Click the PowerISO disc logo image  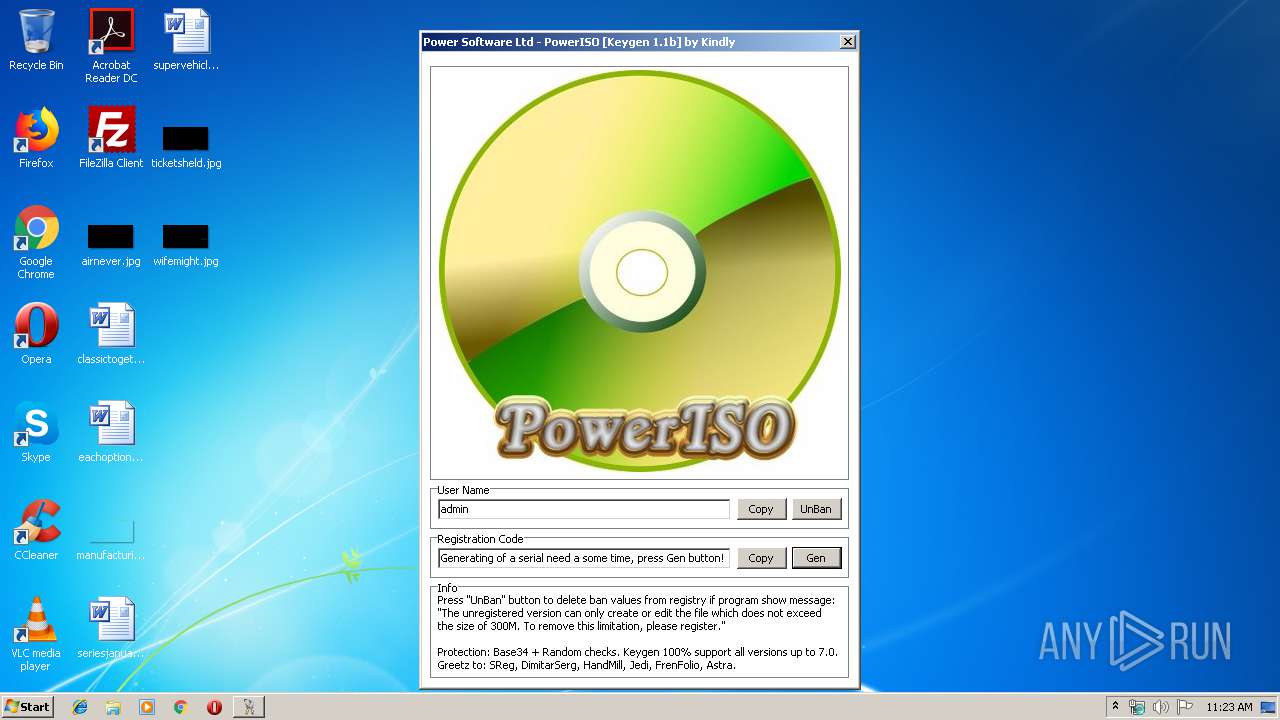[639, 273]
